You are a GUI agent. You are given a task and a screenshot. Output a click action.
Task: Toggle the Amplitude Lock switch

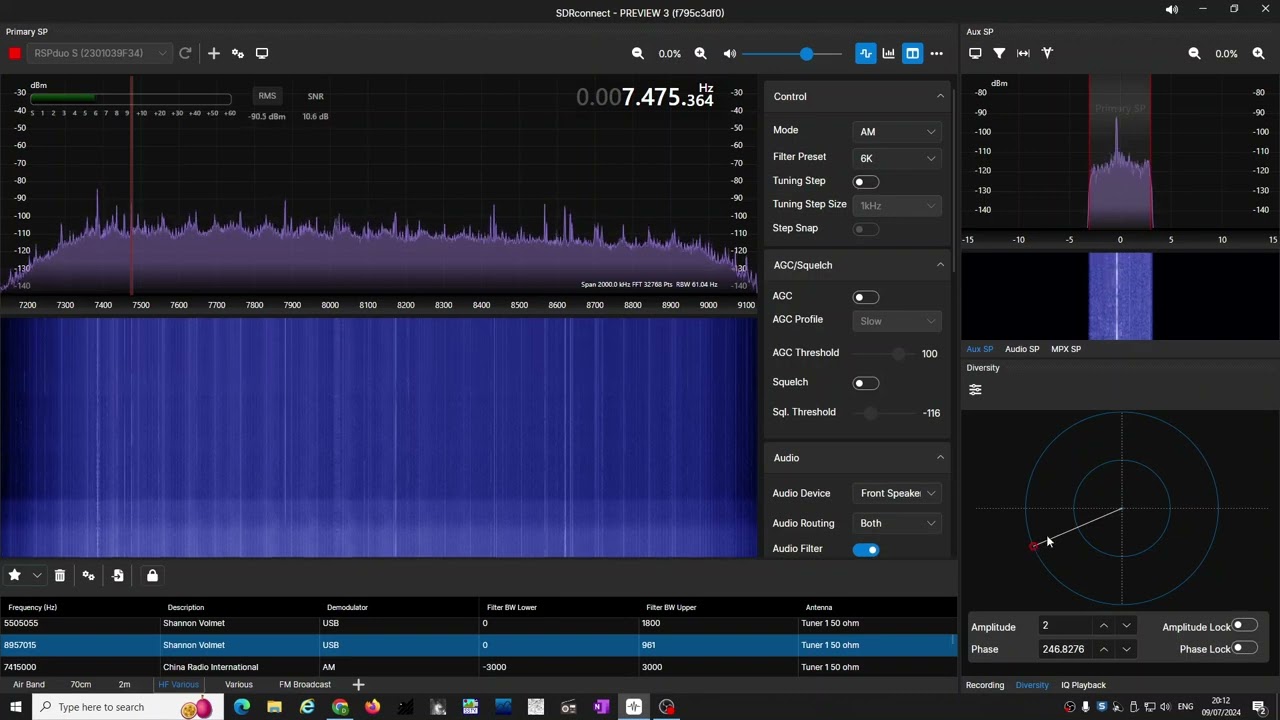click(1245, 626)
